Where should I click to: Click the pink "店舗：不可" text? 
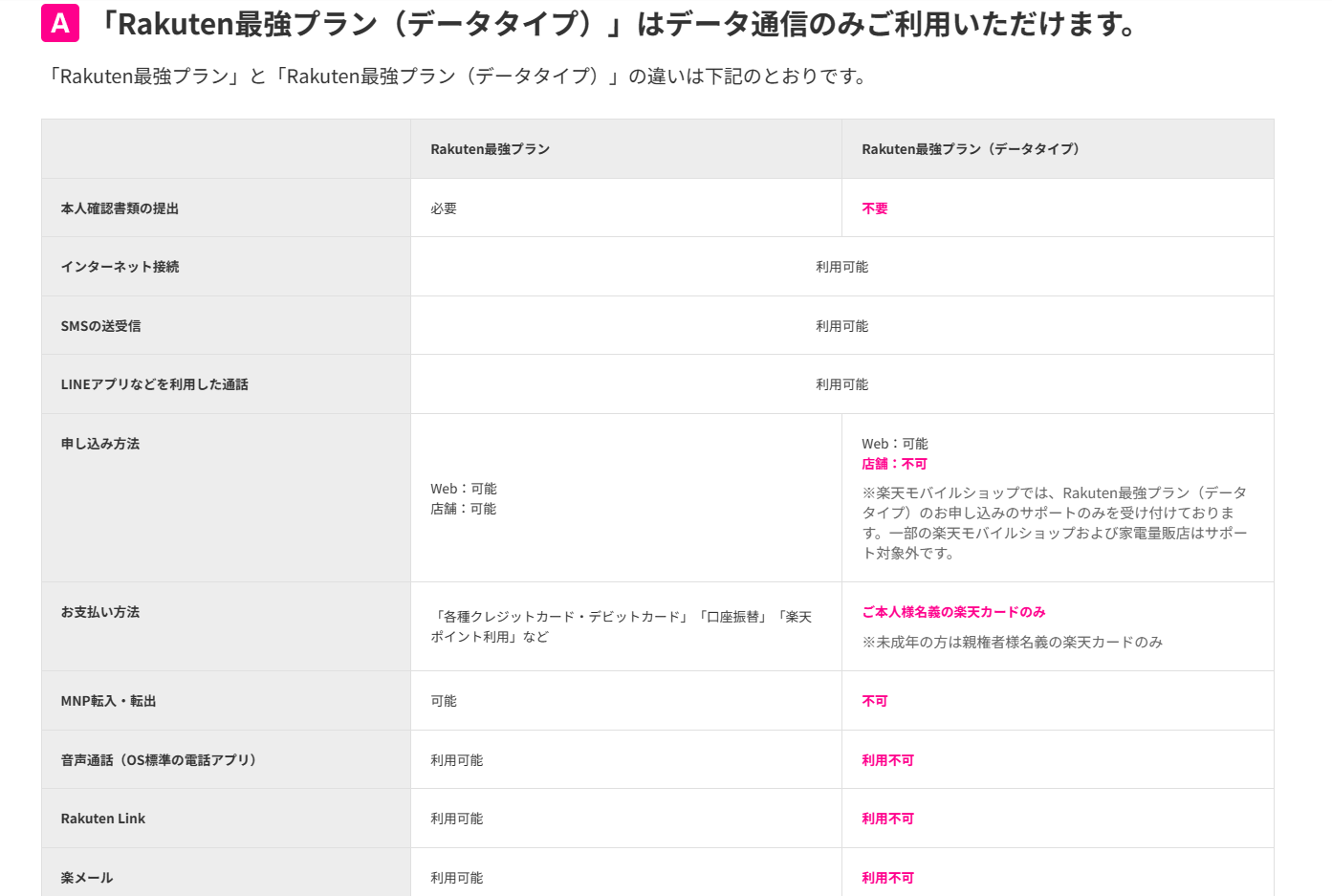coord(894,464)
